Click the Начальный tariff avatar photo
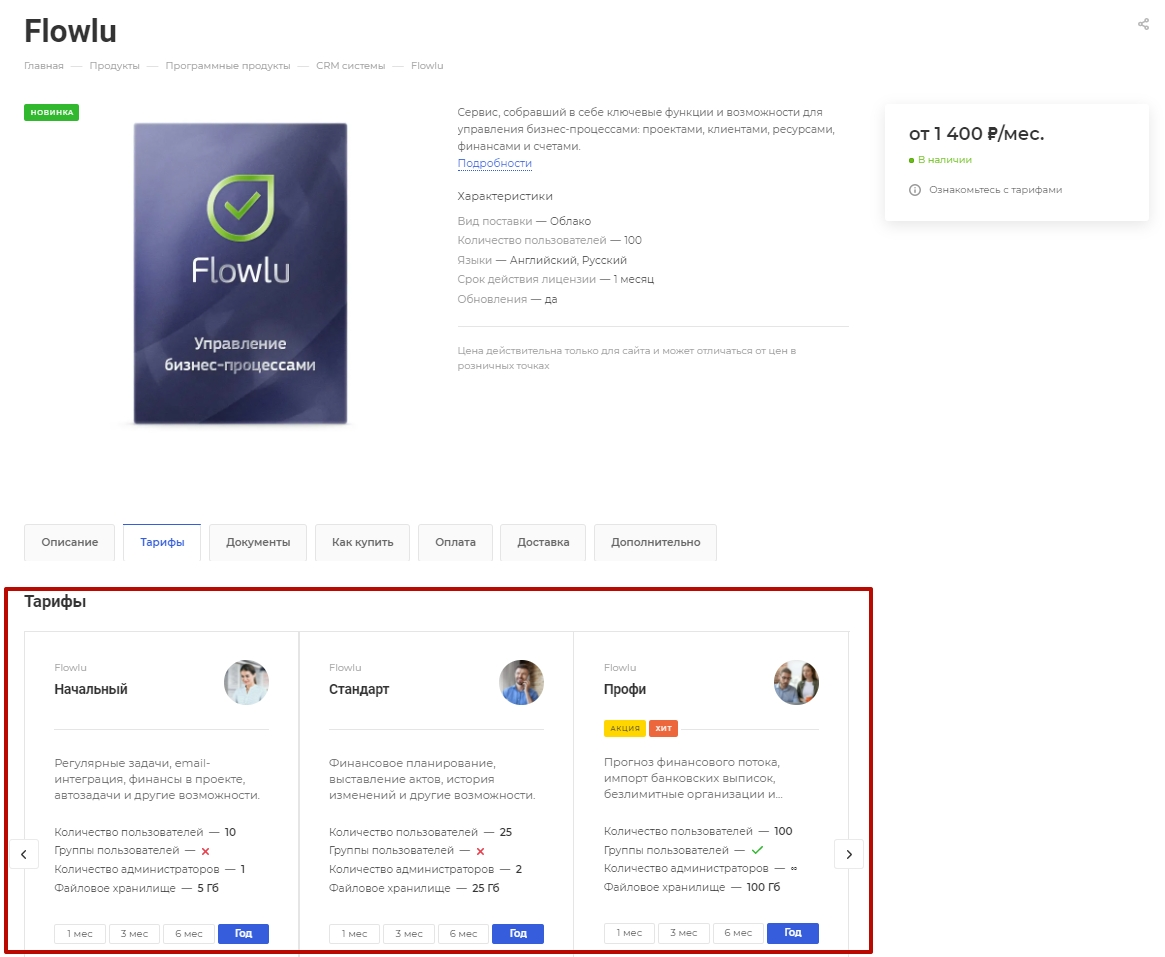Image resolution: width=1165 pixels, height=957 pixels. (x=246, y=682)
